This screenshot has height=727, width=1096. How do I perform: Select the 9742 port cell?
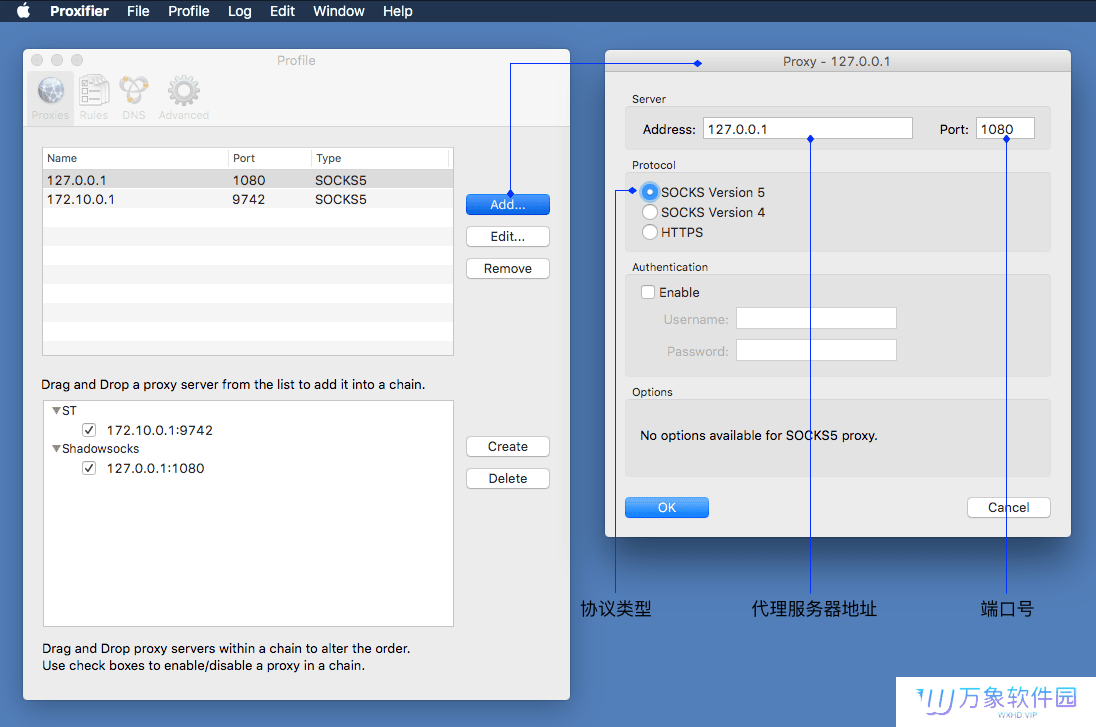pos(249,199)
